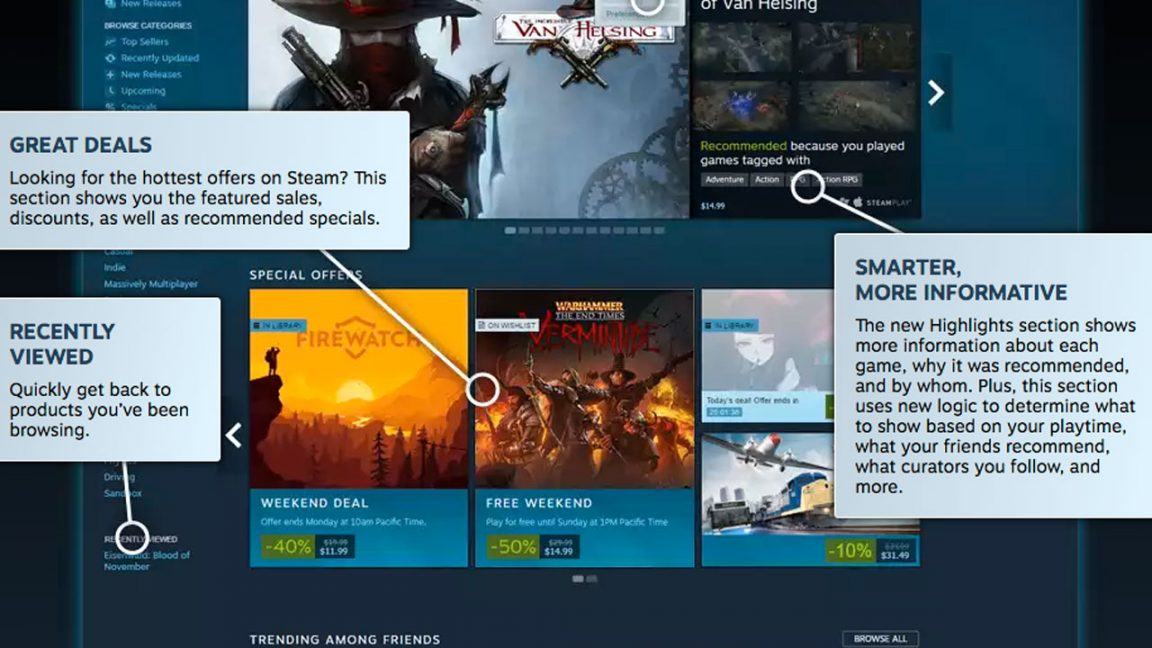Image resolution: width=1152 pixels, height=648 pixels.
Task: Click the New Releases plus icon in sidebar
Action: 110,74
